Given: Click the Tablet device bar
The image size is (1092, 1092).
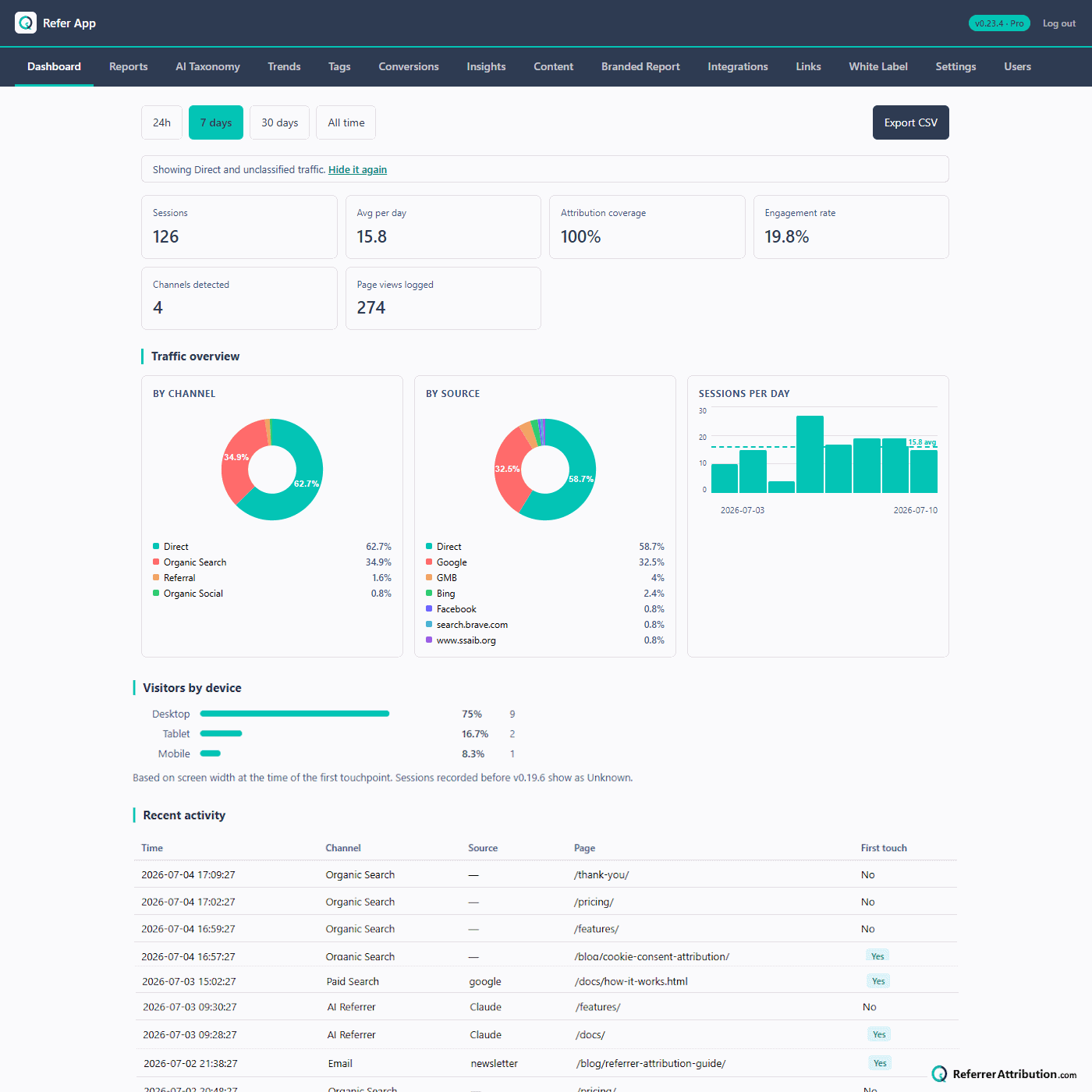Looking at the screenshot, I should [221, 733].
